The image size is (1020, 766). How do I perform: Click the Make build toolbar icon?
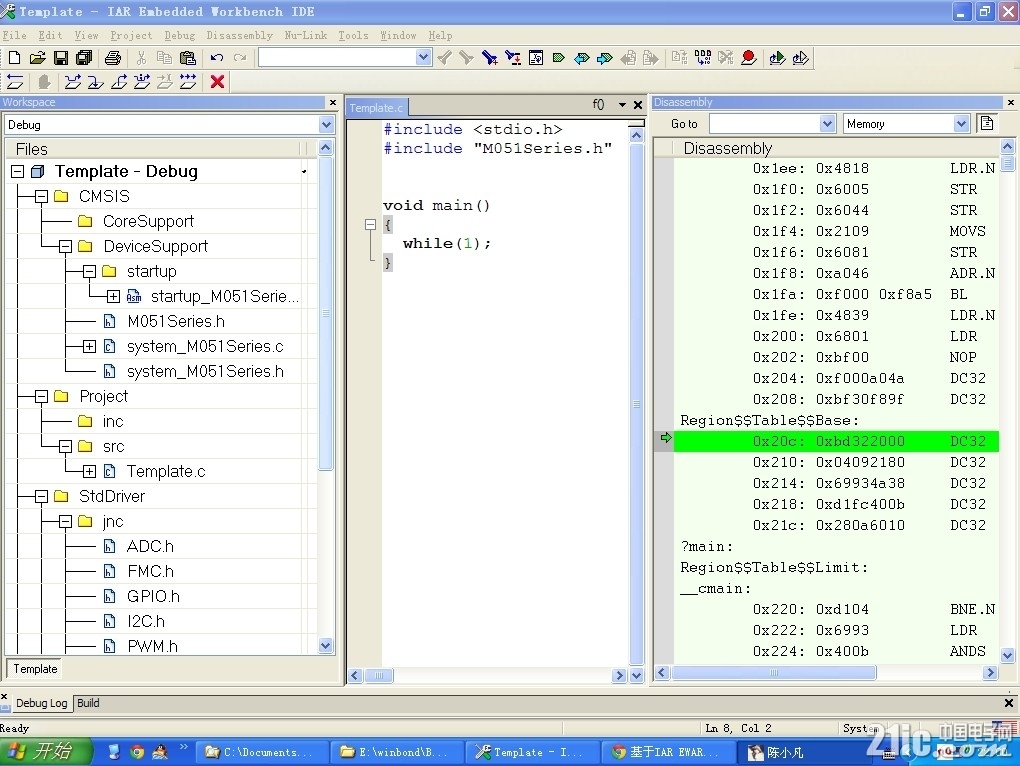pos(703,58)
